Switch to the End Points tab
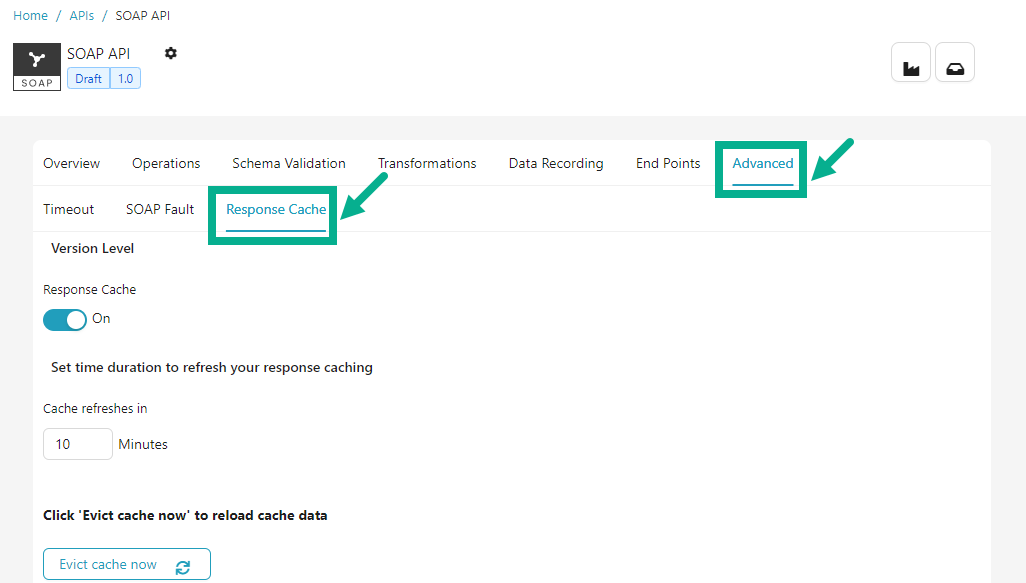This screenshot has height=583, width=1026. 668,163
